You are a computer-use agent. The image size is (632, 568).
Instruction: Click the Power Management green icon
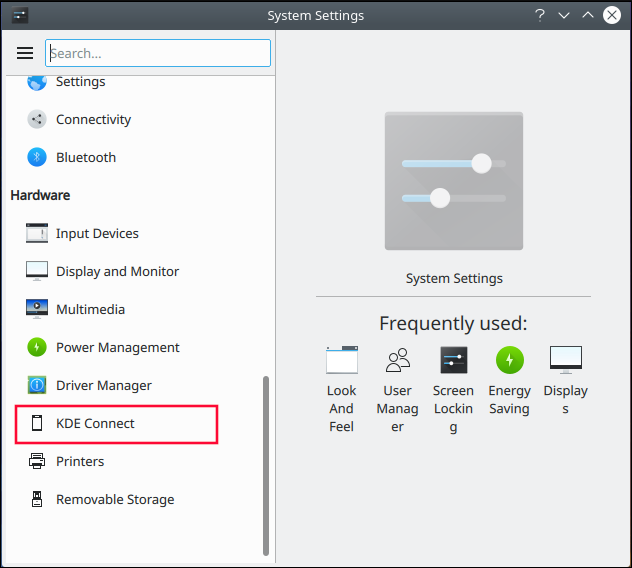point(37,347)
